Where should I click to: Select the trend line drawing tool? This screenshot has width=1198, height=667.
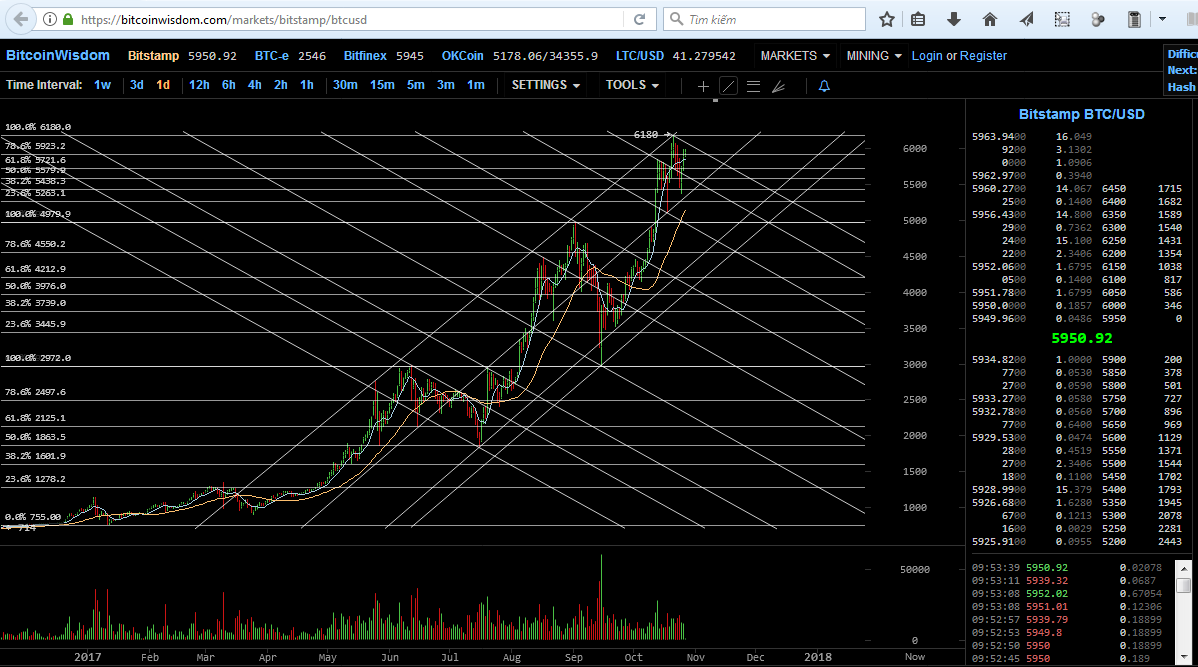point(728,86)
